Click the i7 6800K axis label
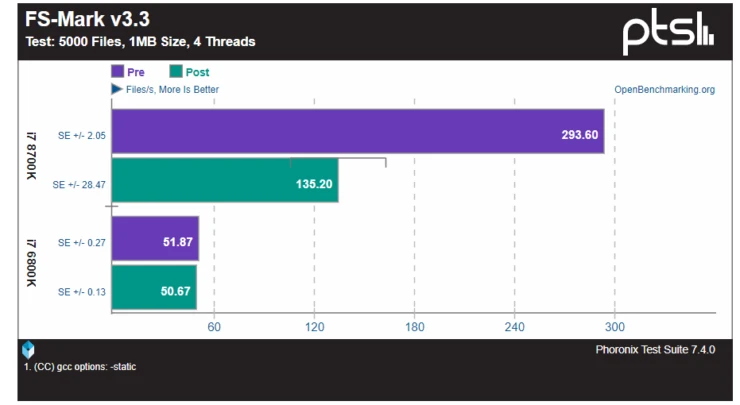This screenshot has height=405, width=740. tap(31, 264)
